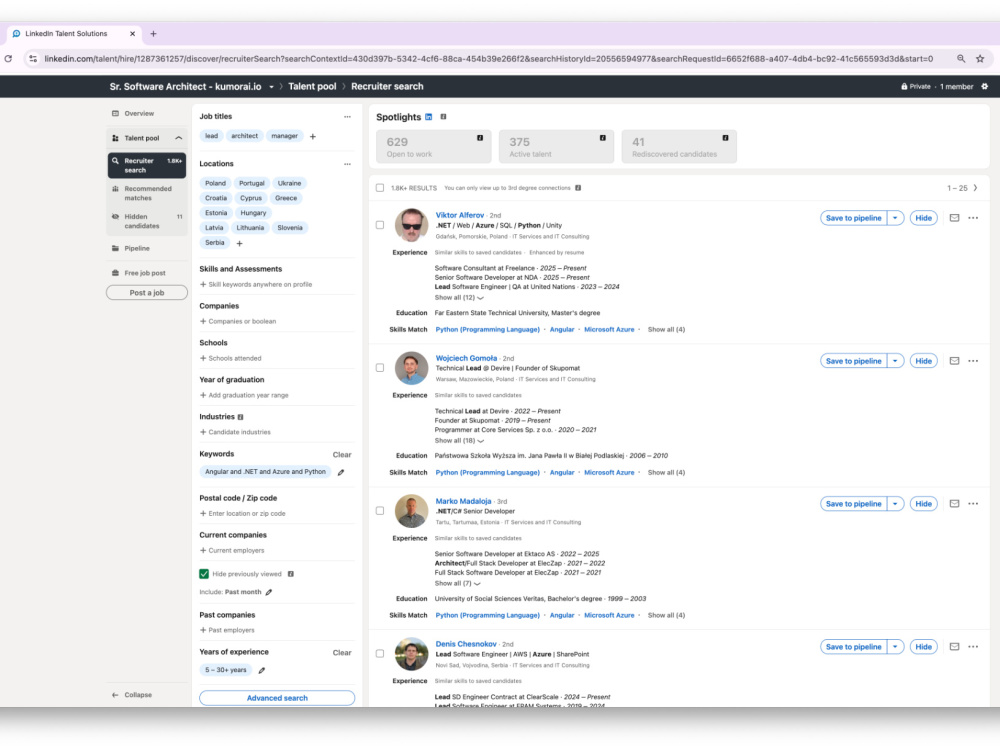Viewport: 1000px width, 750px height.
Task: Edit the Past month include setting
Action: coord(268,592)
